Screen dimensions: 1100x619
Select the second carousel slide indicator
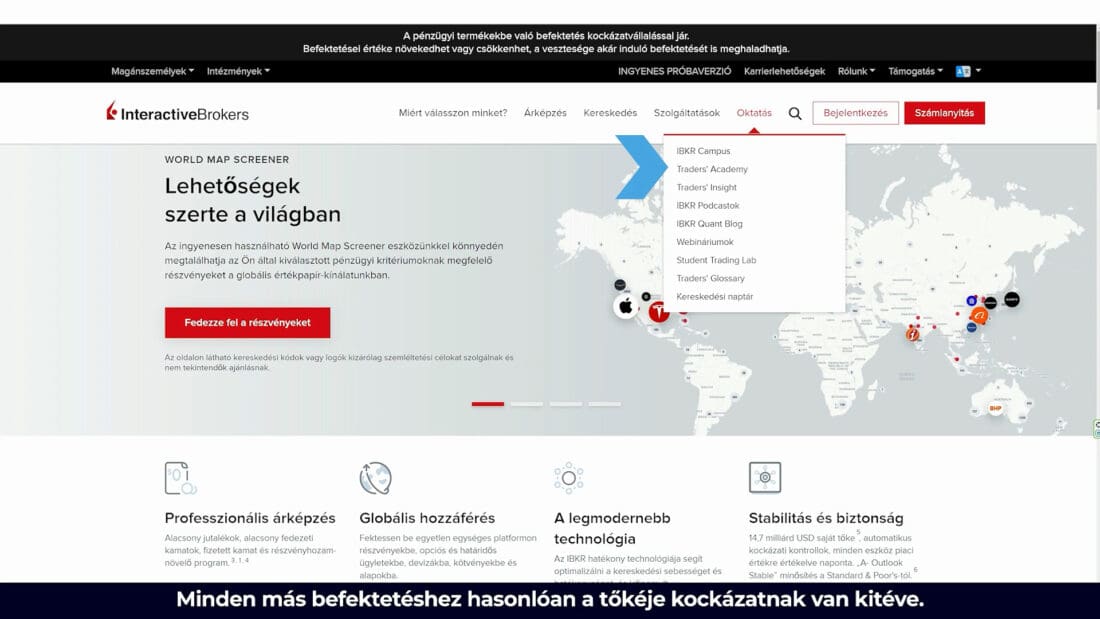point(527,404)
